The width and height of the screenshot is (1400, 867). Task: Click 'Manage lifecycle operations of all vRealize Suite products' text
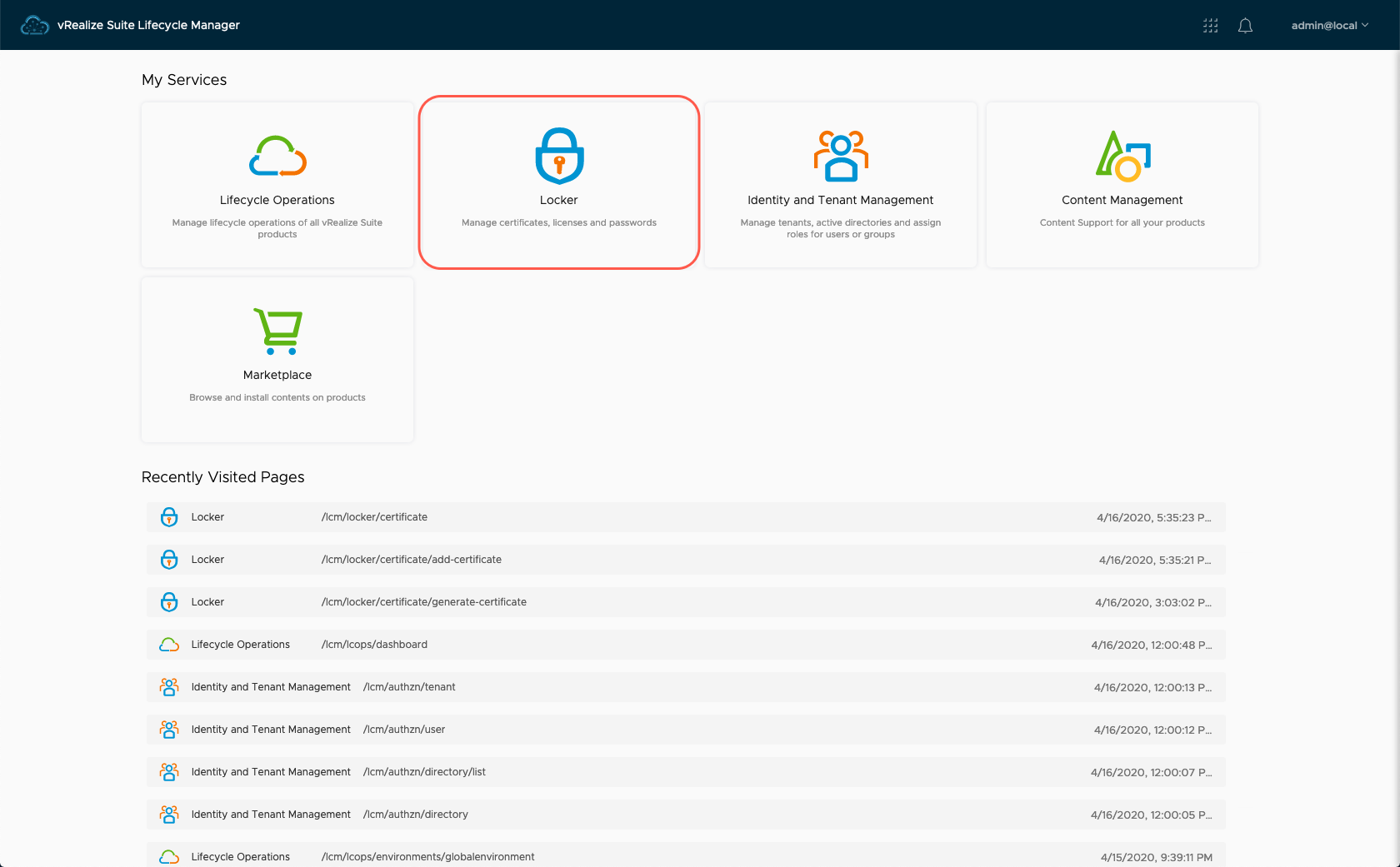277,228
